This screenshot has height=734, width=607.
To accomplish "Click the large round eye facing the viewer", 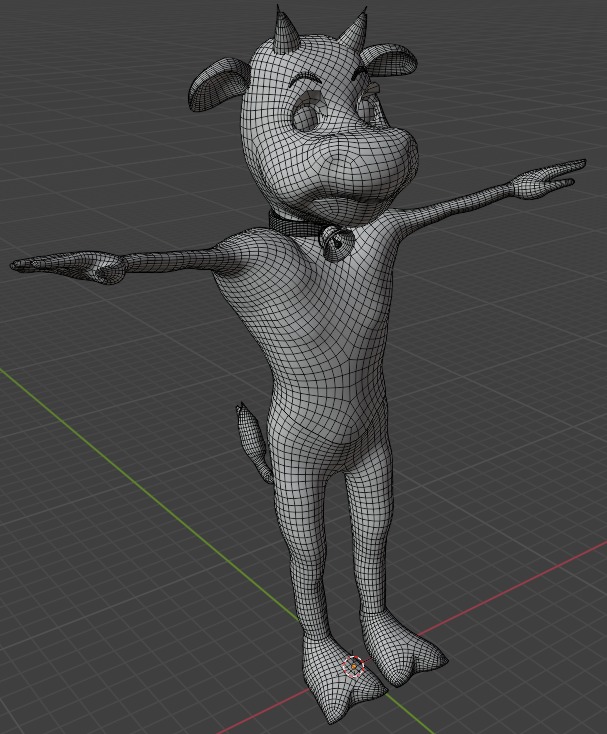I will (x=307, y=117).
